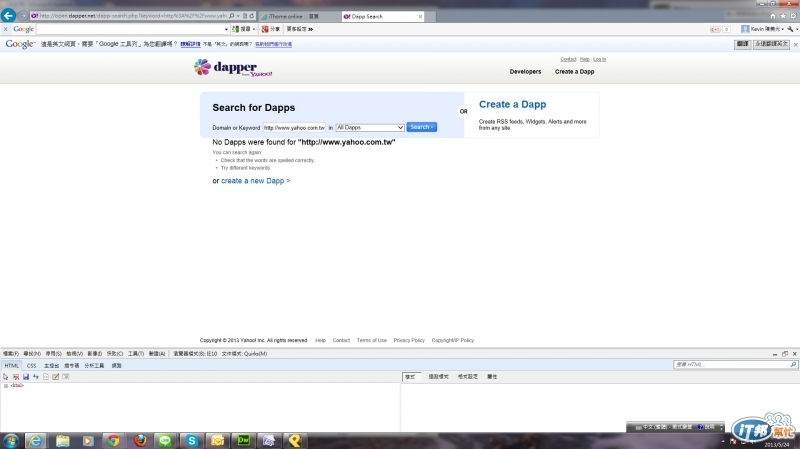
Task: Click the Domain or Keyword input field
Action: [294, 128]
